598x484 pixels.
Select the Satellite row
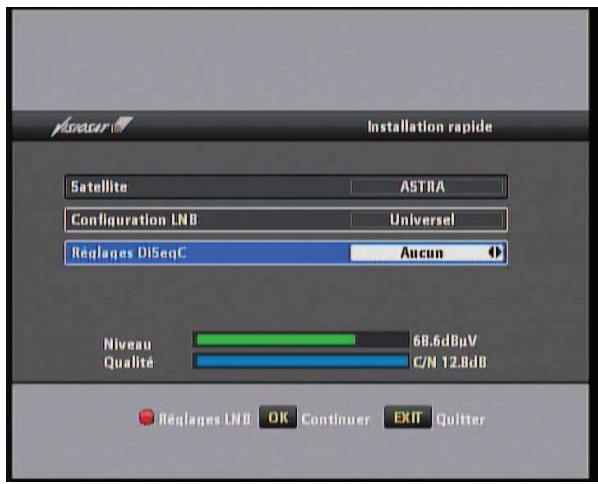(x=286, y=187)
